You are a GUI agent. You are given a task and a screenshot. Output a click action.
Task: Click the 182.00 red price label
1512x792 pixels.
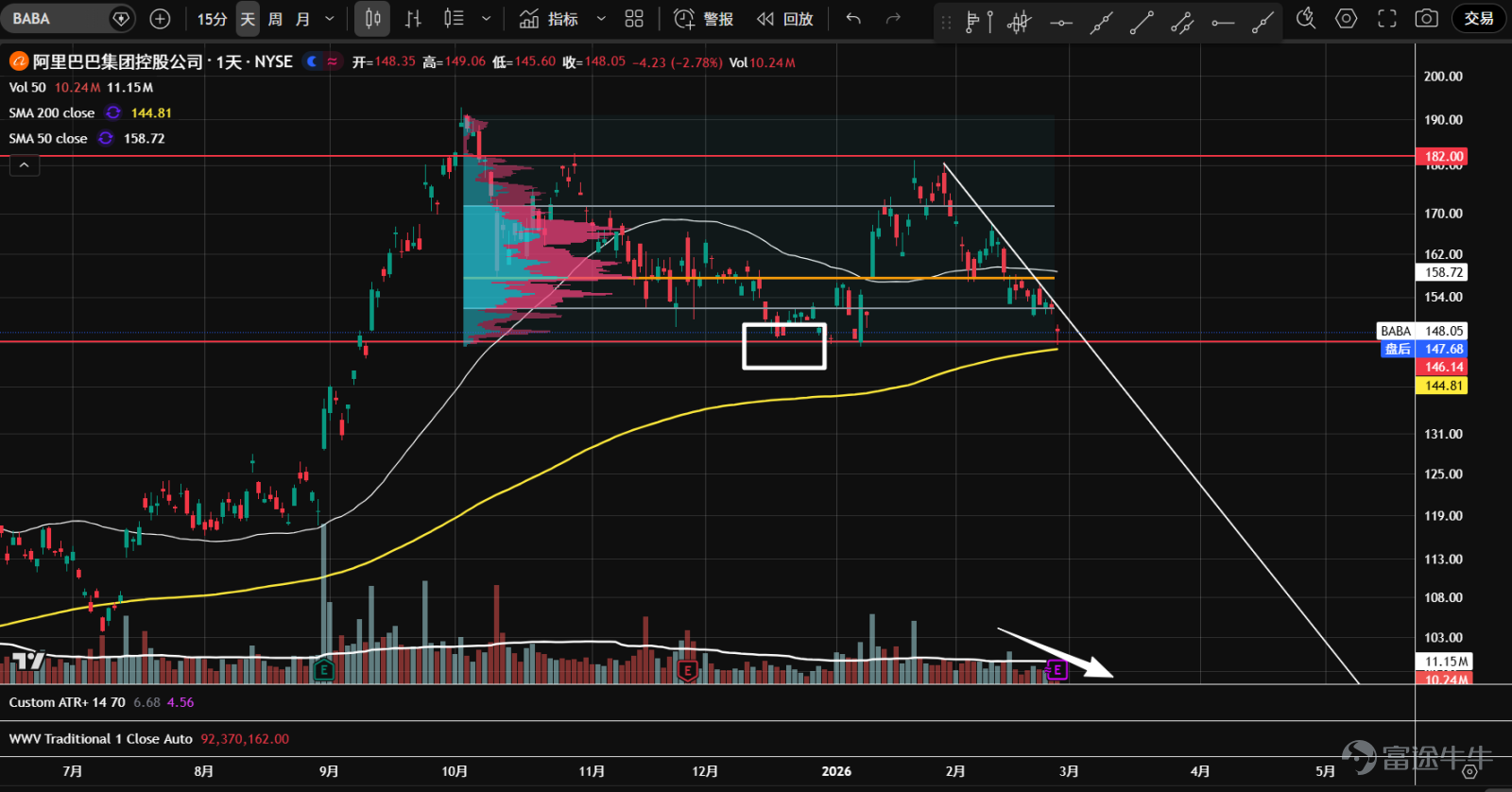[x=1441, y=156]
